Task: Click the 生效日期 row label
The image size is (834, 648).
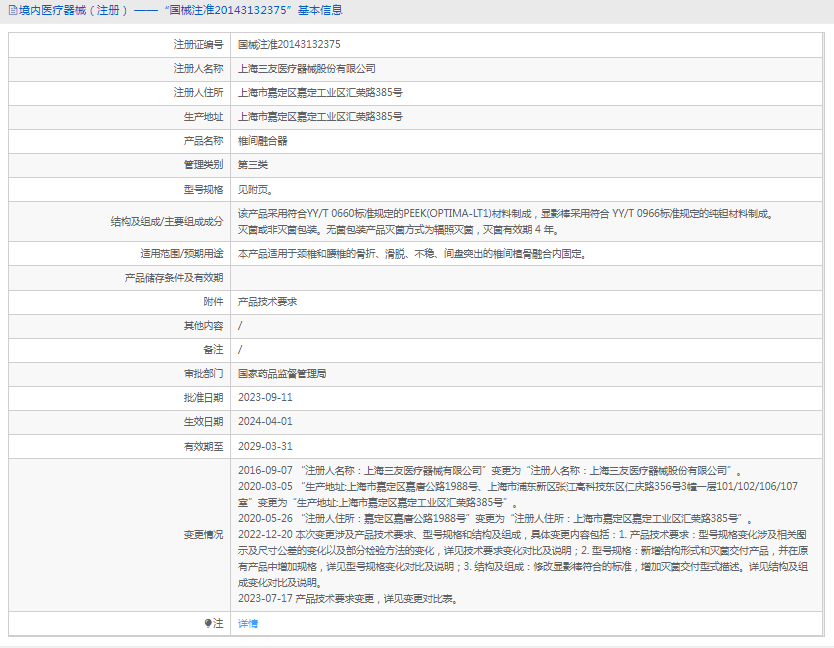Action: pyautogui.click(x=204, y=421)
